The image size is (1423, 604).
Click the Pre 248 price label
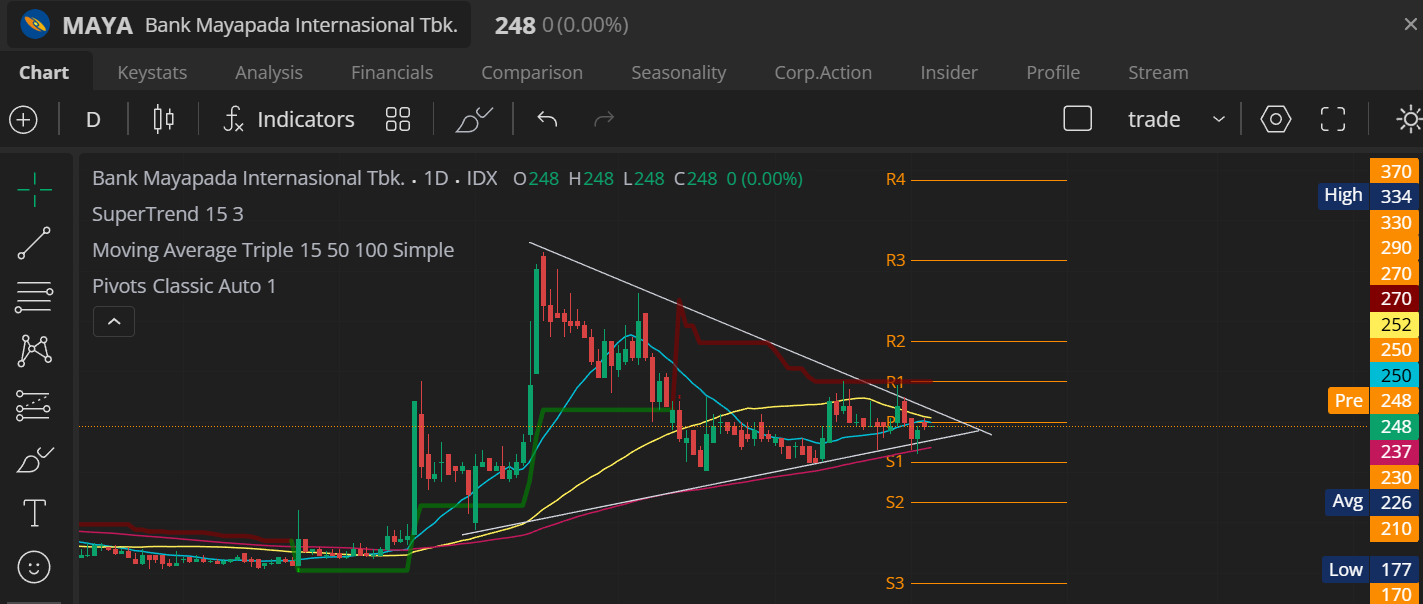[1374, 401]
